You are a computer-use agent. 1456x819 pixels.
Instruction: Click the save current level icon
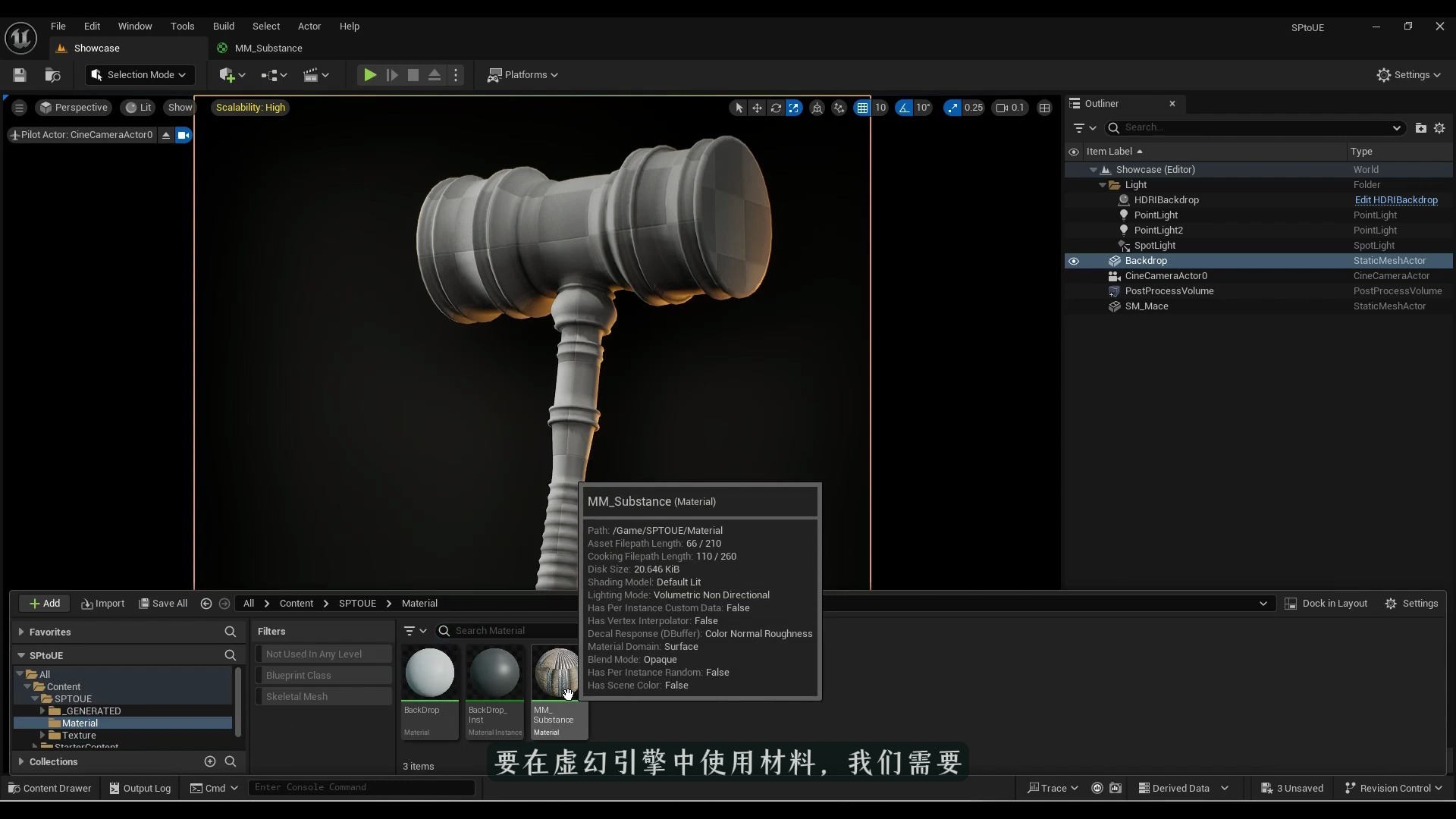click(20, 75)
